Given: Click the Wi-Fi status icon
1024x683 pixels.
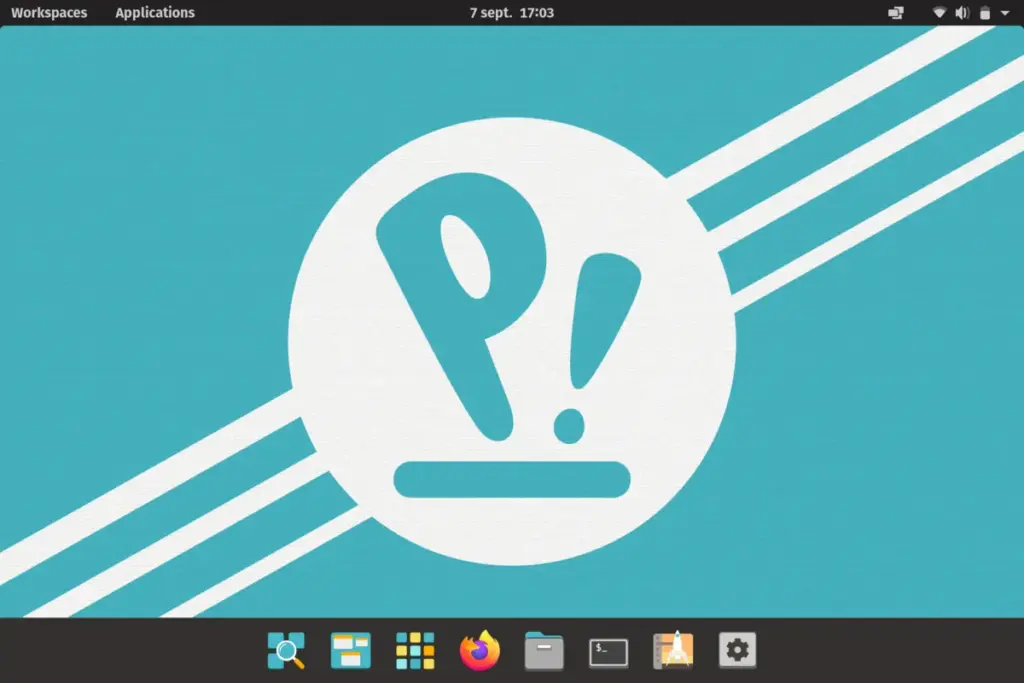Looking at the screenshot, I should [940, 13].
